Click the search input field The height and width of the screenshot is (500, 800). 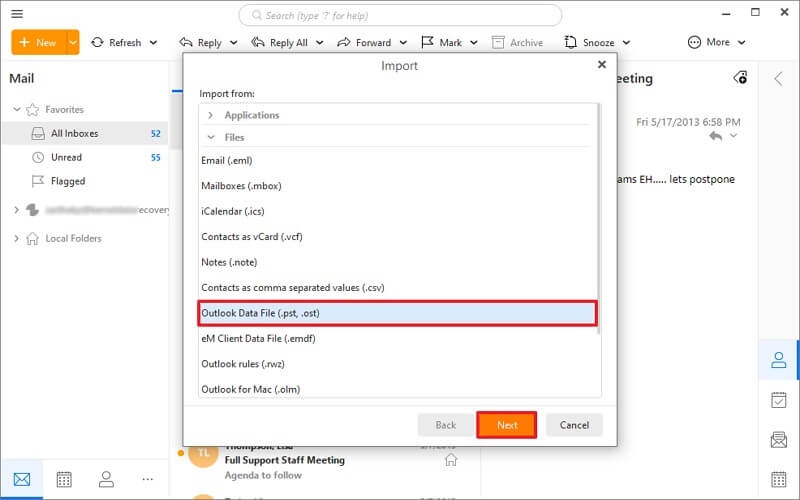(x=400, y=15)
